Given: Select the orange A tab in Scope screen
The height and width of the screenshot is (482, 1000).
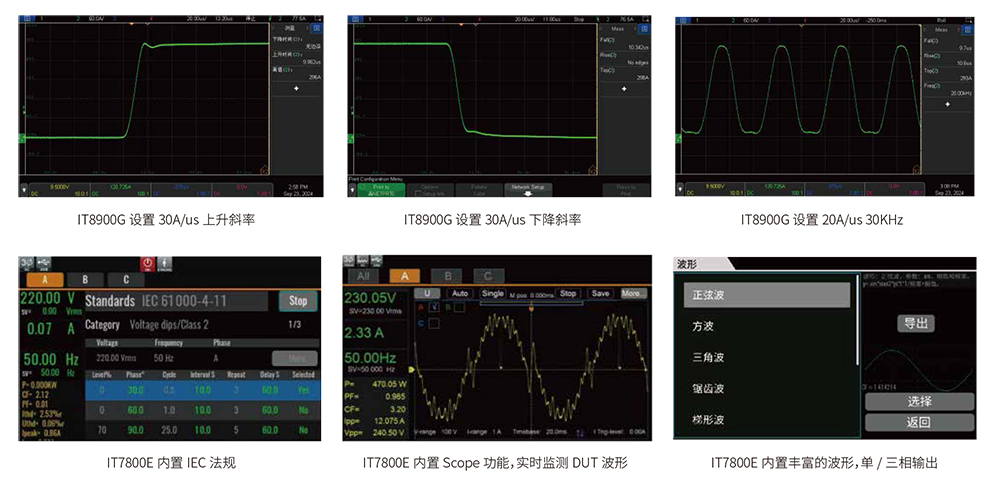Looking at the screenshot, I should (x=405, y=276).
